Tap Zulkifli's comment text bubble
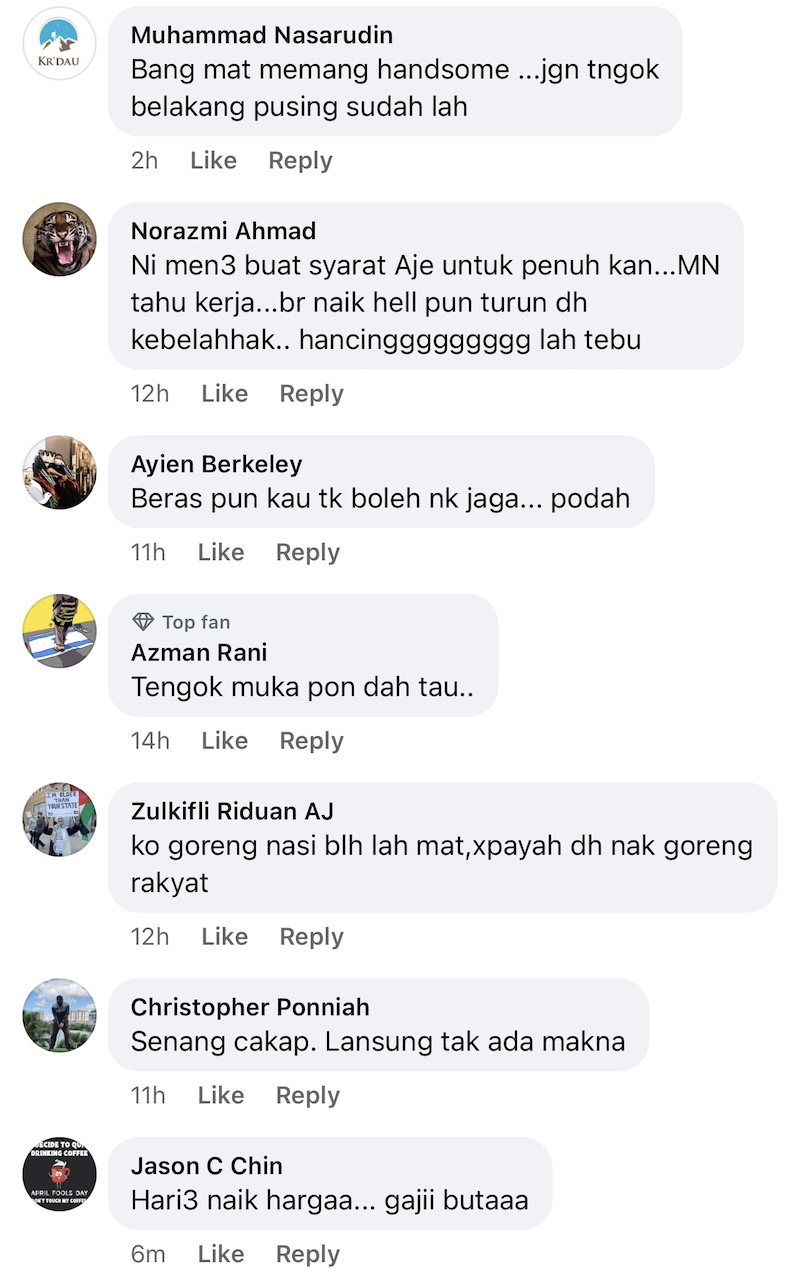Screen dimensions: 800x1279 pos(442,847)
